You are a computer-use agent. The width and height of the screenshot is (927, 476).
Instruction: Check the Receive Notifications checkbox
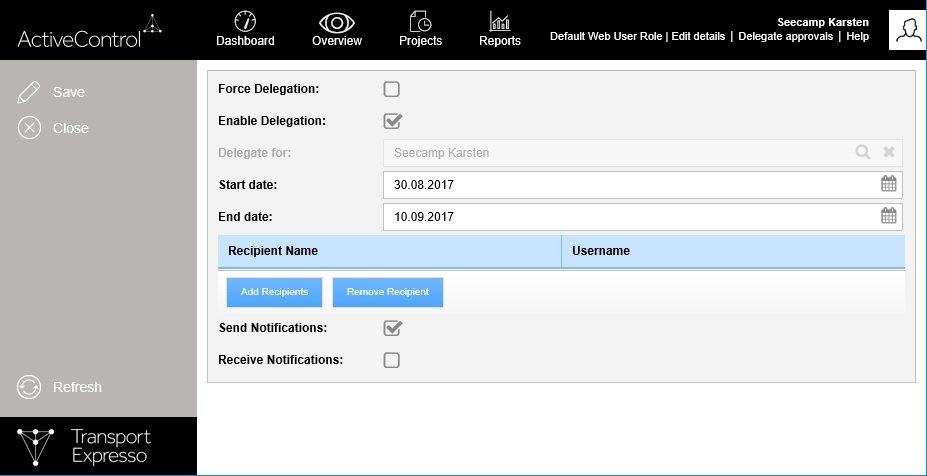pos(391,360)
